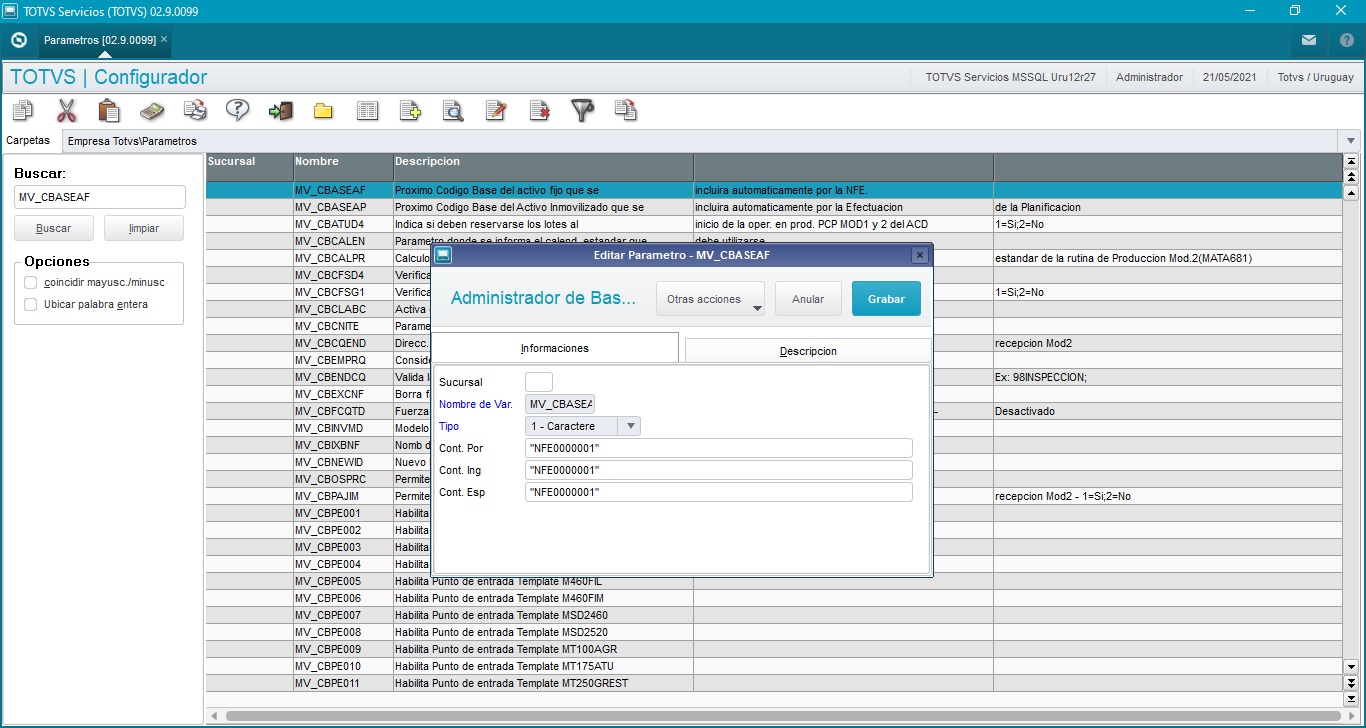The height and width of the screenshot is (728, 1366).
Task: Click the yellow folder icon
Action: (323, 110)
